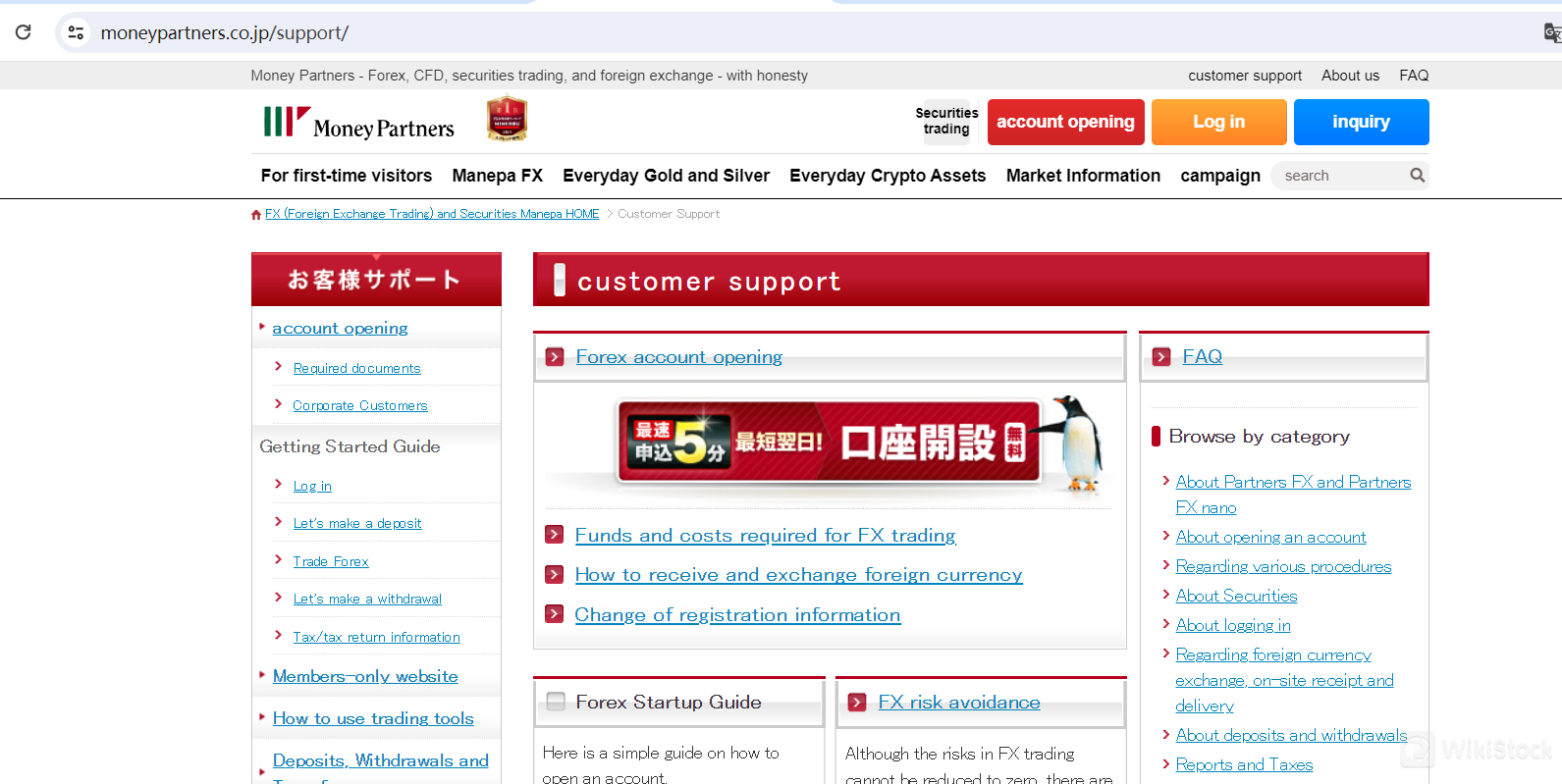Reload the page with the browser refresh icon
Viewport: 1562px width, 784px height.
coord(24,32)
